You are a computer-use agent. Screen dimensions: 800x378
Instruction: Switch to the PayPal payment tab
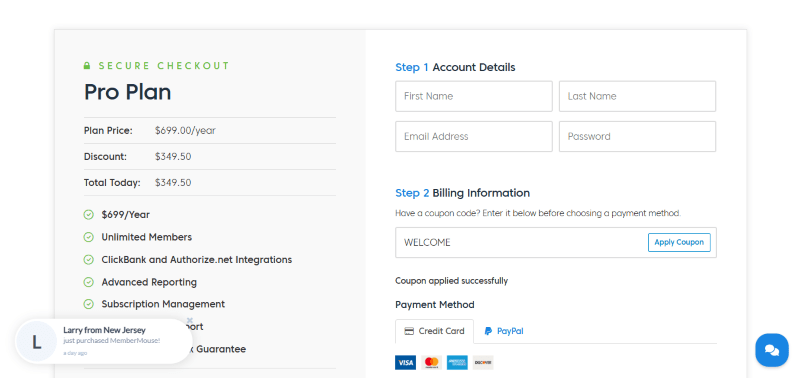pyautogui.click(x=504, y=331)
